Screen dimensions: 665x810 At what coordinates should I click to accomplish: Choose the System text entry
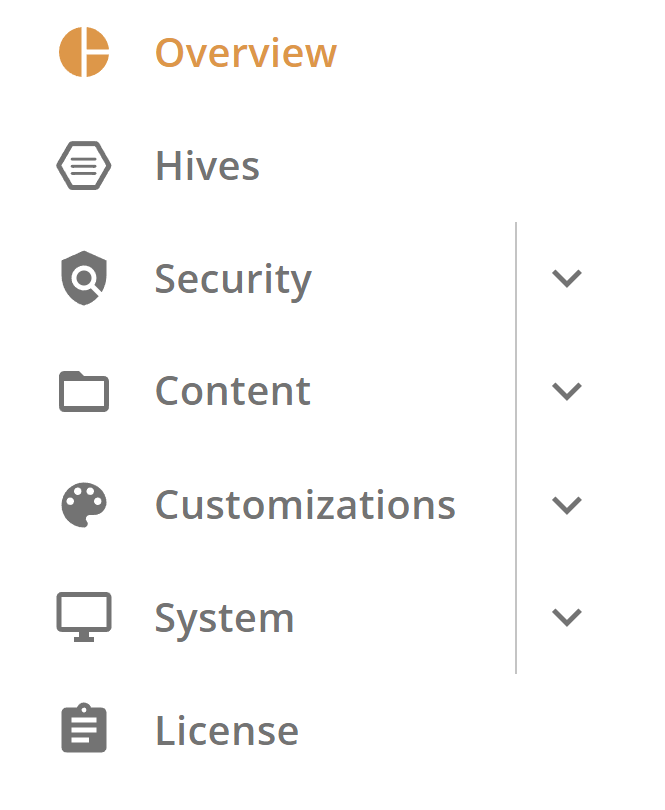pyautogui.click(x=224, y=619)
